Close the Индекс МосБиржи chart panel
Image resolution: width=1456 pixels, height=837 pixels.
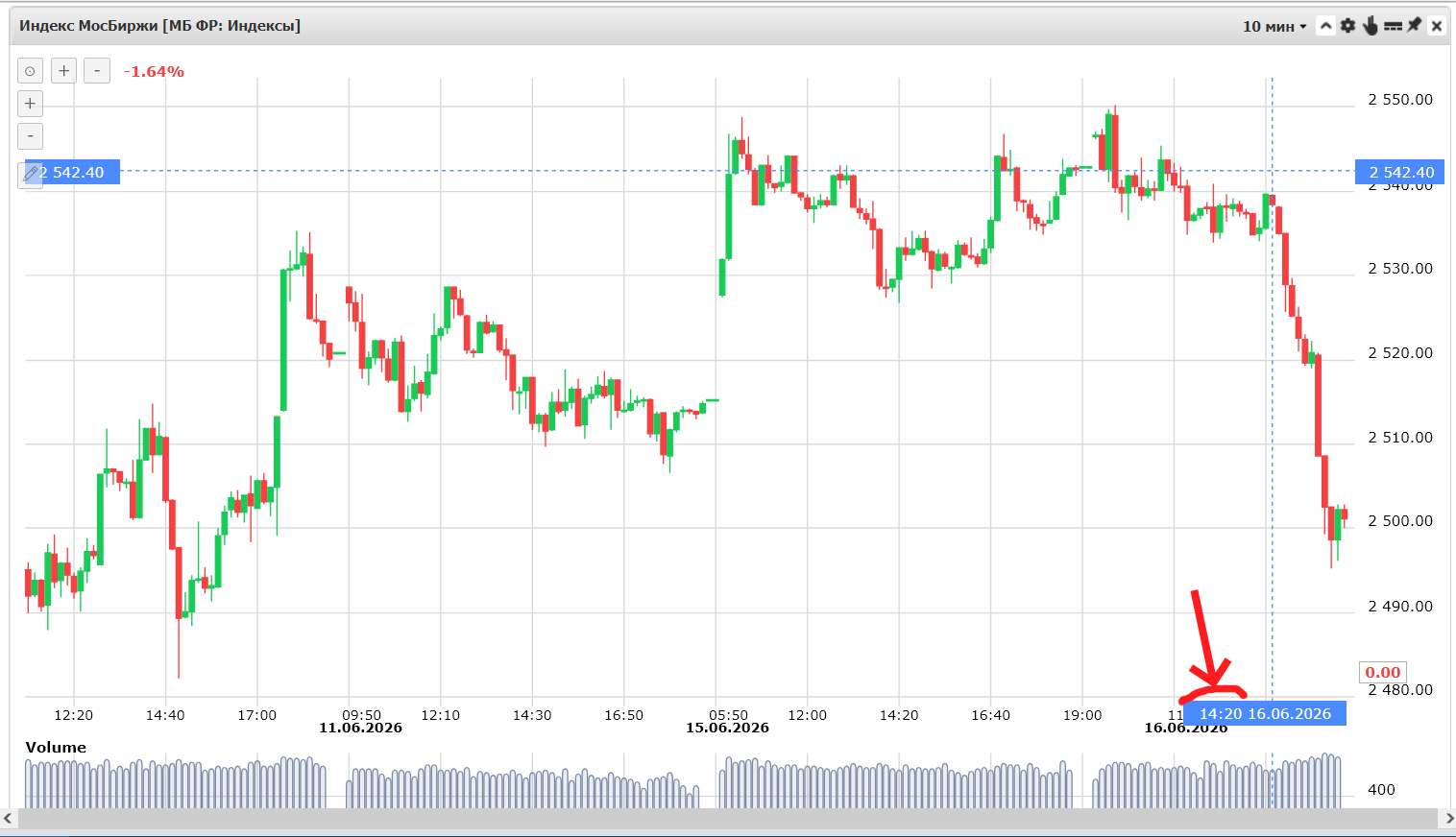point(1437,26)
